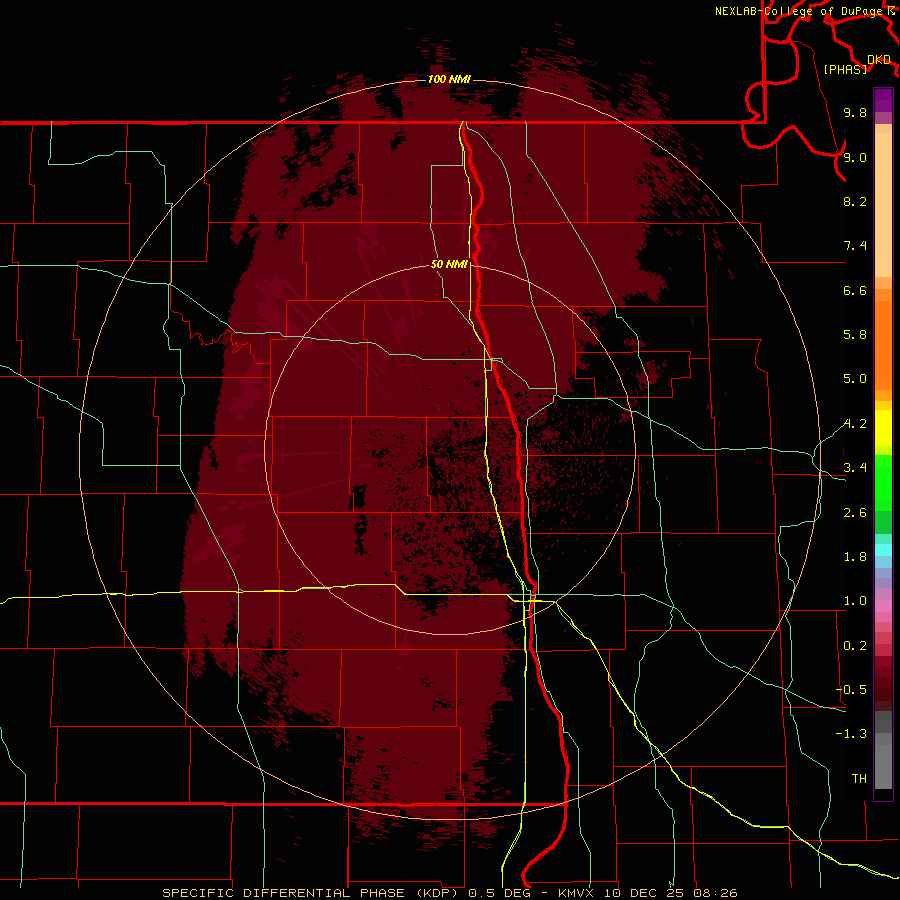The width and height of the screenshot is (900, 900).
Task: Click the 5.0 value on color scale
Action: (x=855, y=379)
